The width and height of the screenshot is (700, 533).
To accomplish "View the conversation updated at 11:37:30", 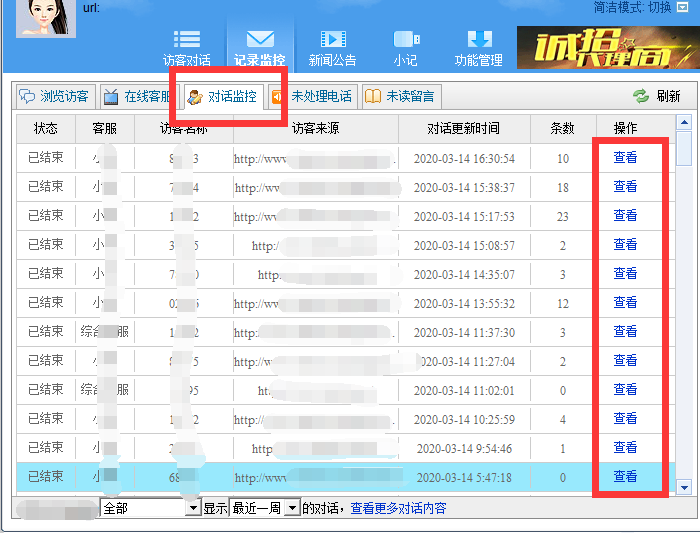I will coord(625,332).
